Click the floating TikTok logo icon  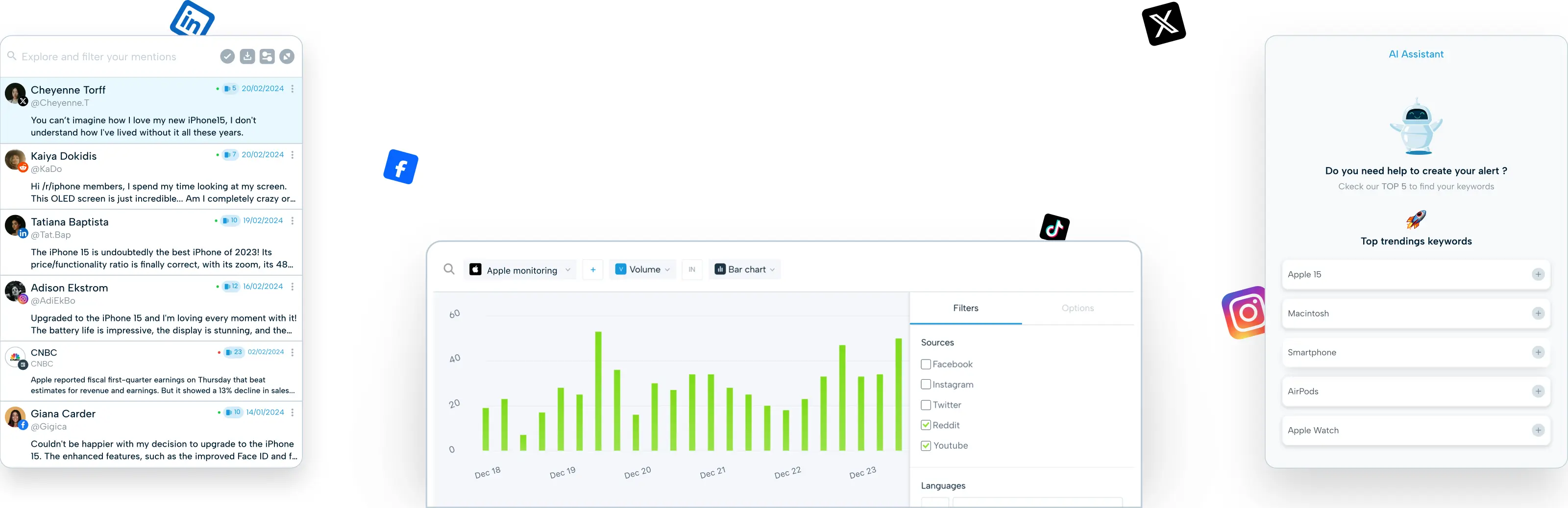click(x=1055, y=227)
